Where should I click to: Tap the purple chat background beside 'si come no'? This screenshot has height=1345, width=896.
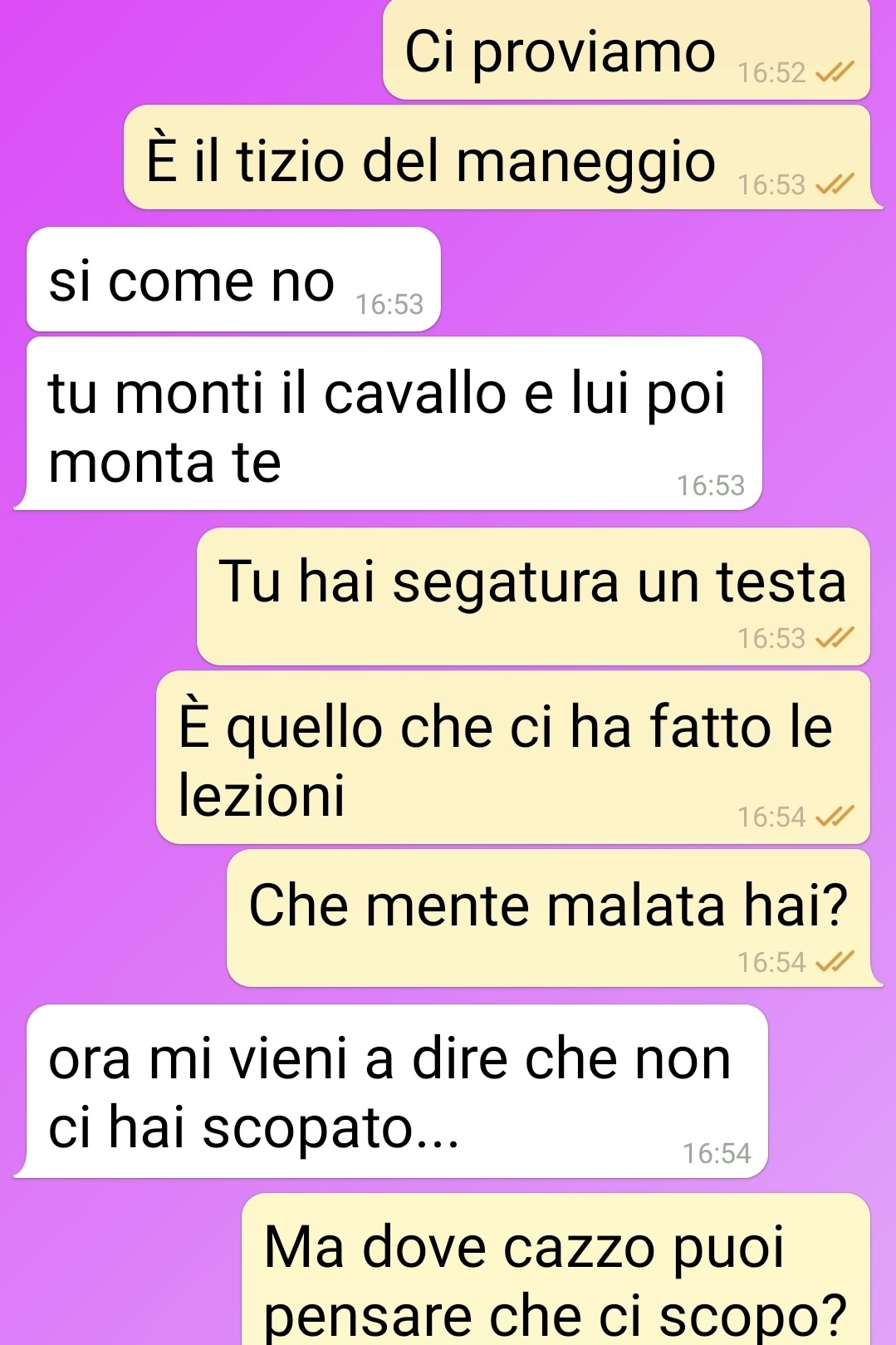tap(664, 279)
